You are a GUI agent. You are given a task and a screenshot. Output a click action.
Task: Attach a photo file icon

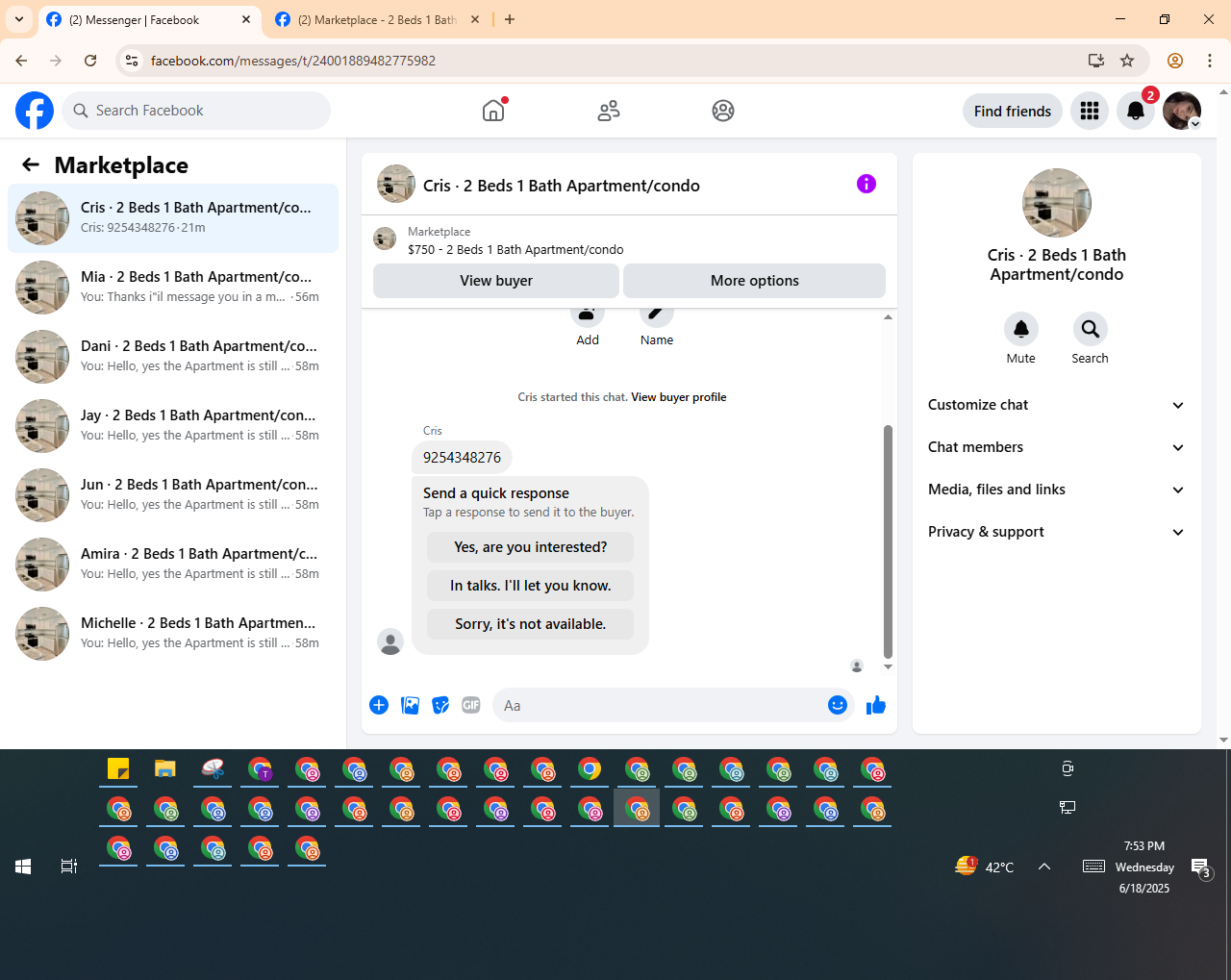[410, 705]
